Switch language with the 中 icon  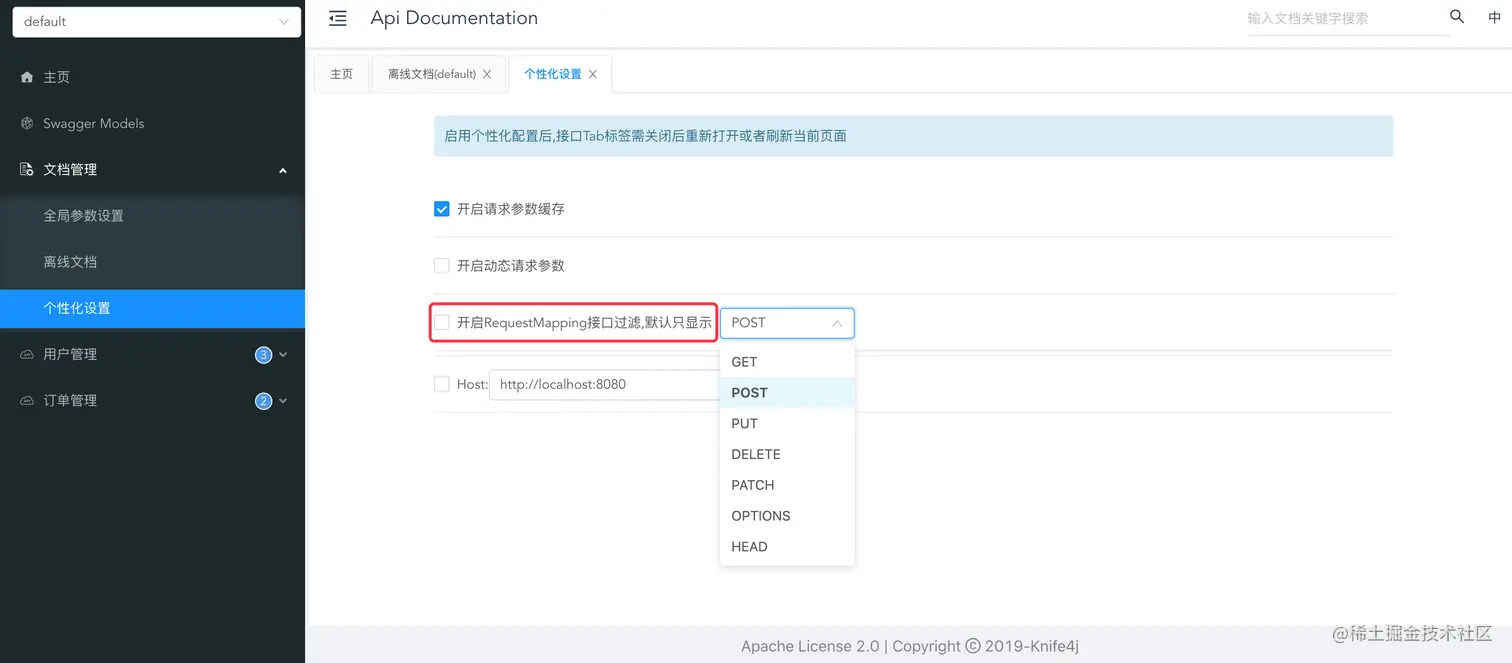(1494, 17)
